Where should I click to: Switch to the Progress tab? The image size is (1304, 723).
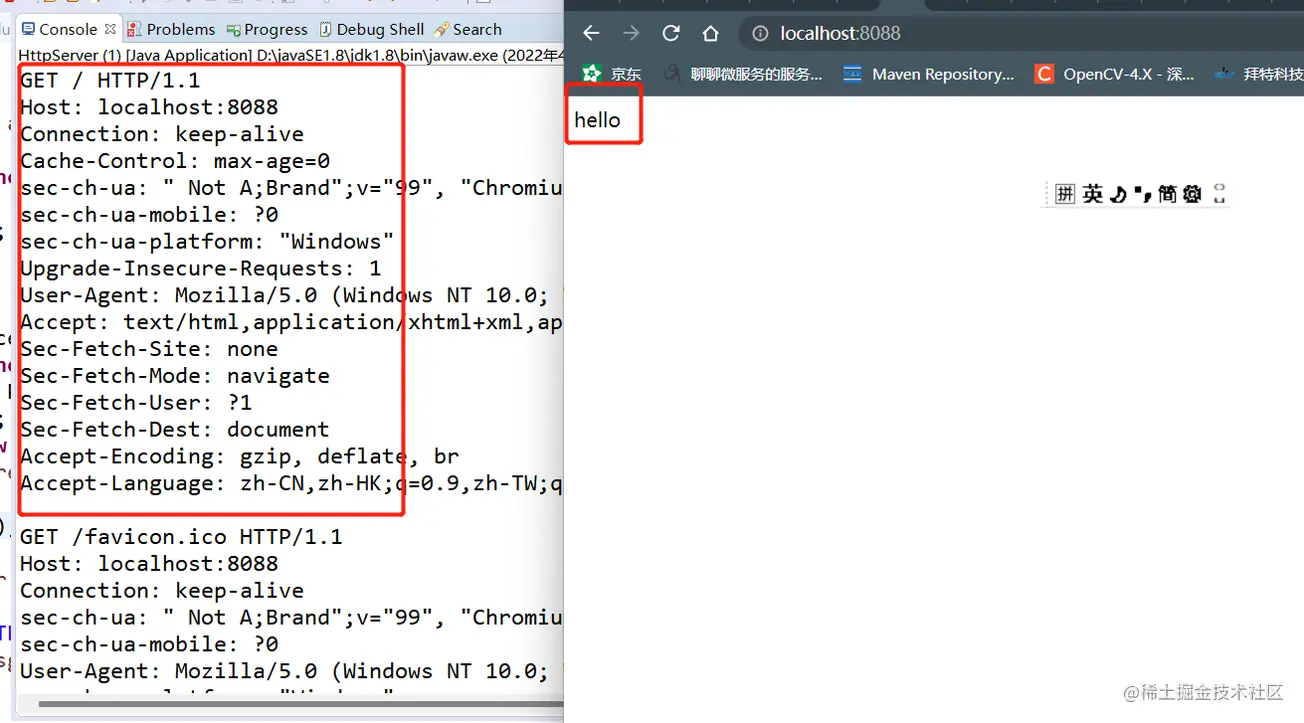click(x=267, y=29)
